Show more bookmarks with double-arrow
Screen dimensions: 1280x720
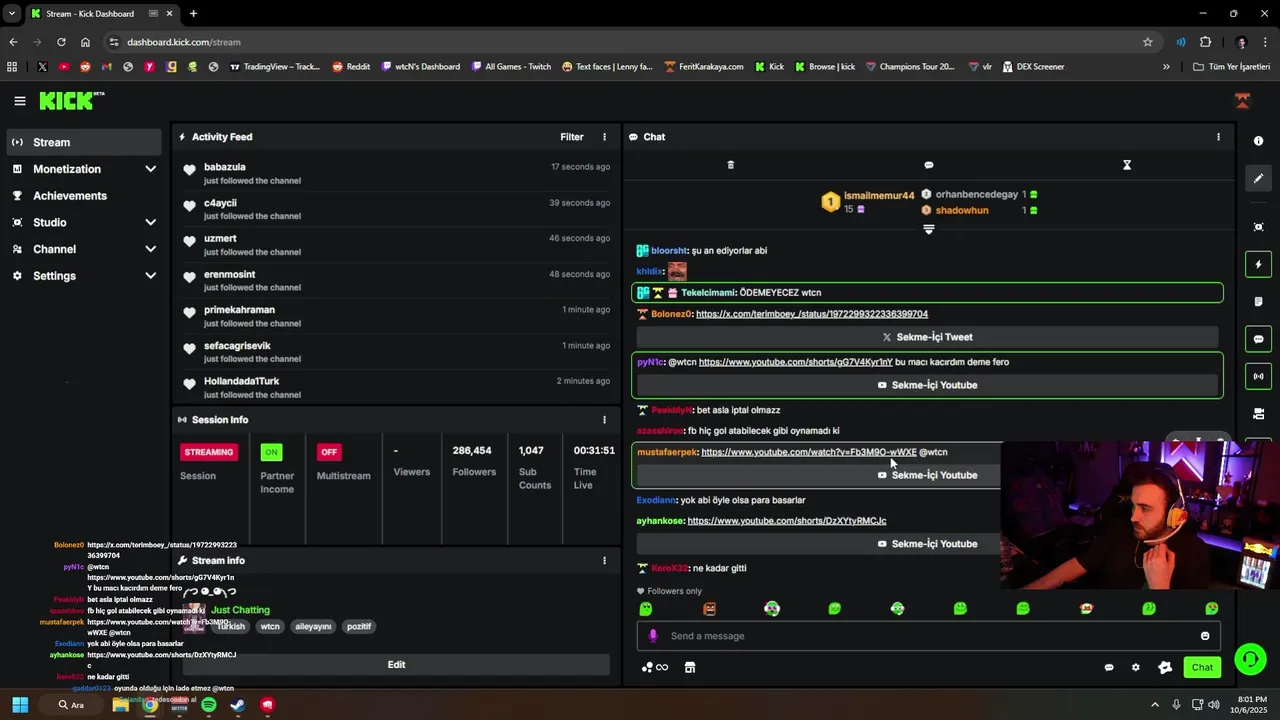(1166, 67)
